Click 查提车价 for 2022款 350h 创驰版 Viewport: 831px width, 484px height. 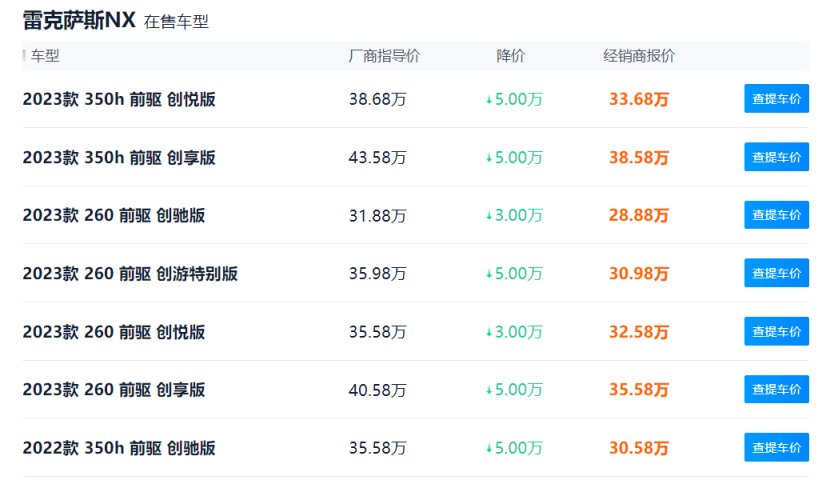[x=776, y=447]
